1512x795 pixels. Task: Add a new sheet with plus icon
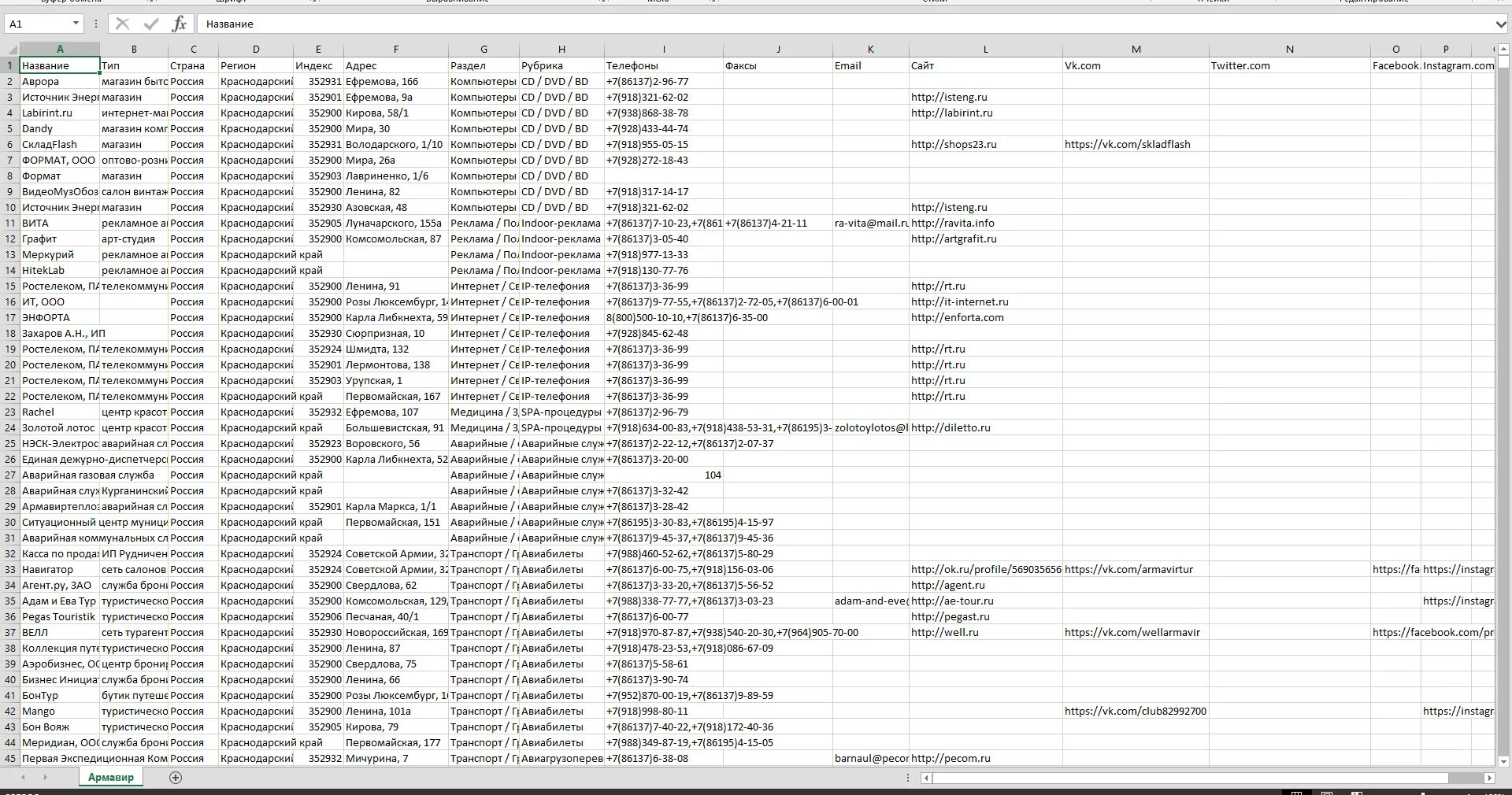[176, 778]
